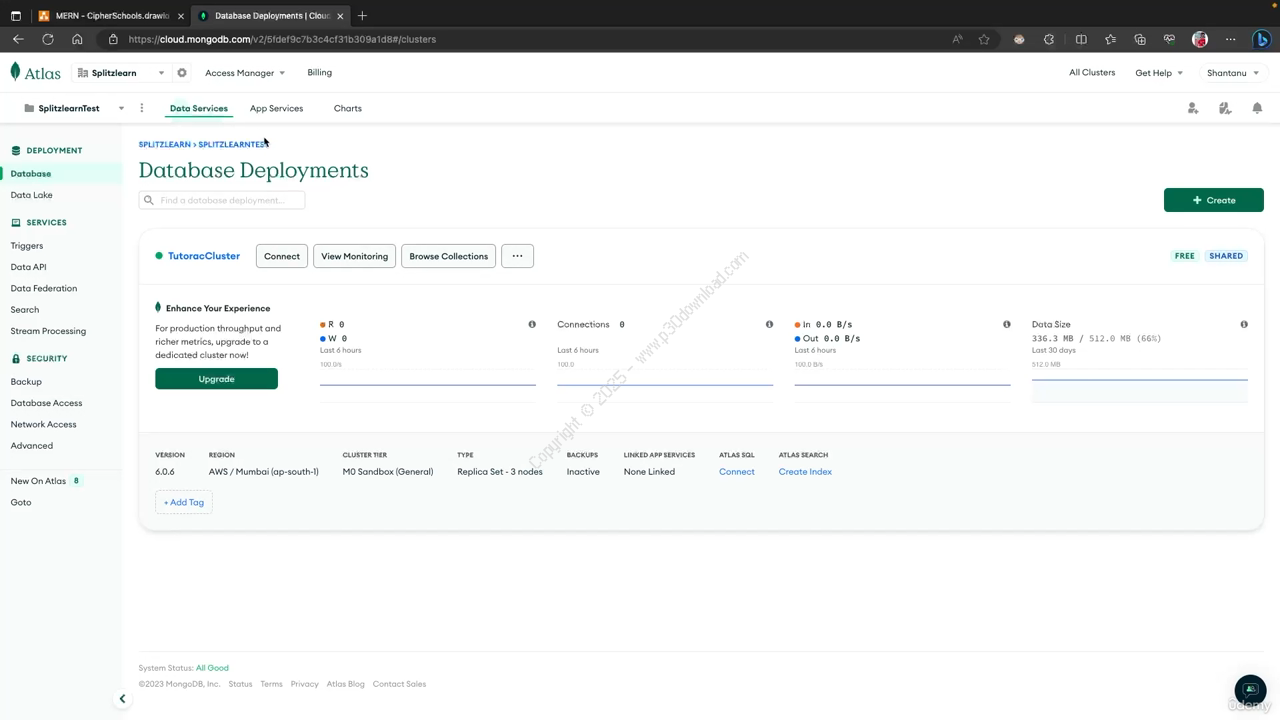1280x720 pixels.
Task: Open Network Access in sidebar
Action: pos(43,424)
